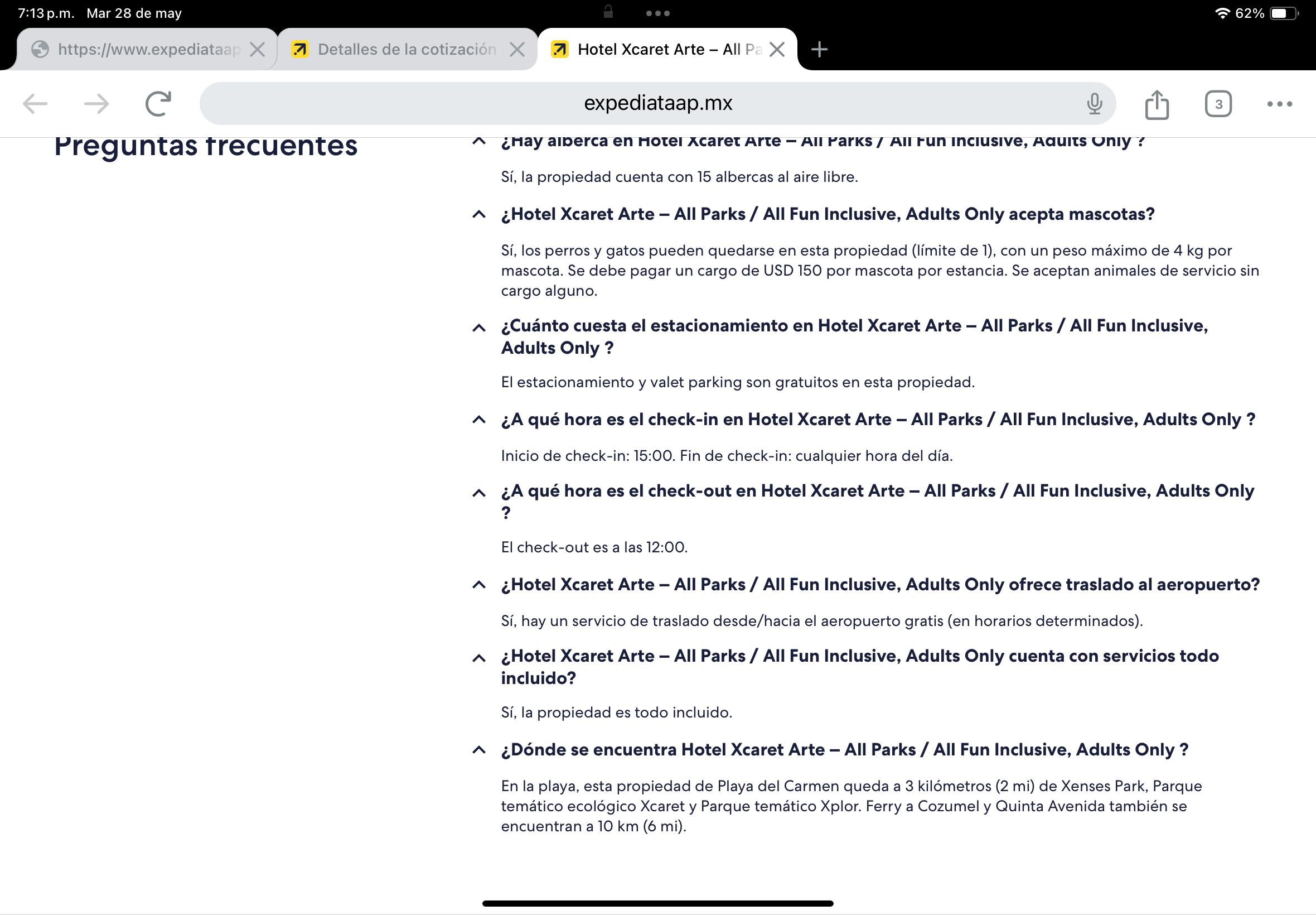
Task: Open the tab switcher showing 3 tabs
Action: 1218,104
